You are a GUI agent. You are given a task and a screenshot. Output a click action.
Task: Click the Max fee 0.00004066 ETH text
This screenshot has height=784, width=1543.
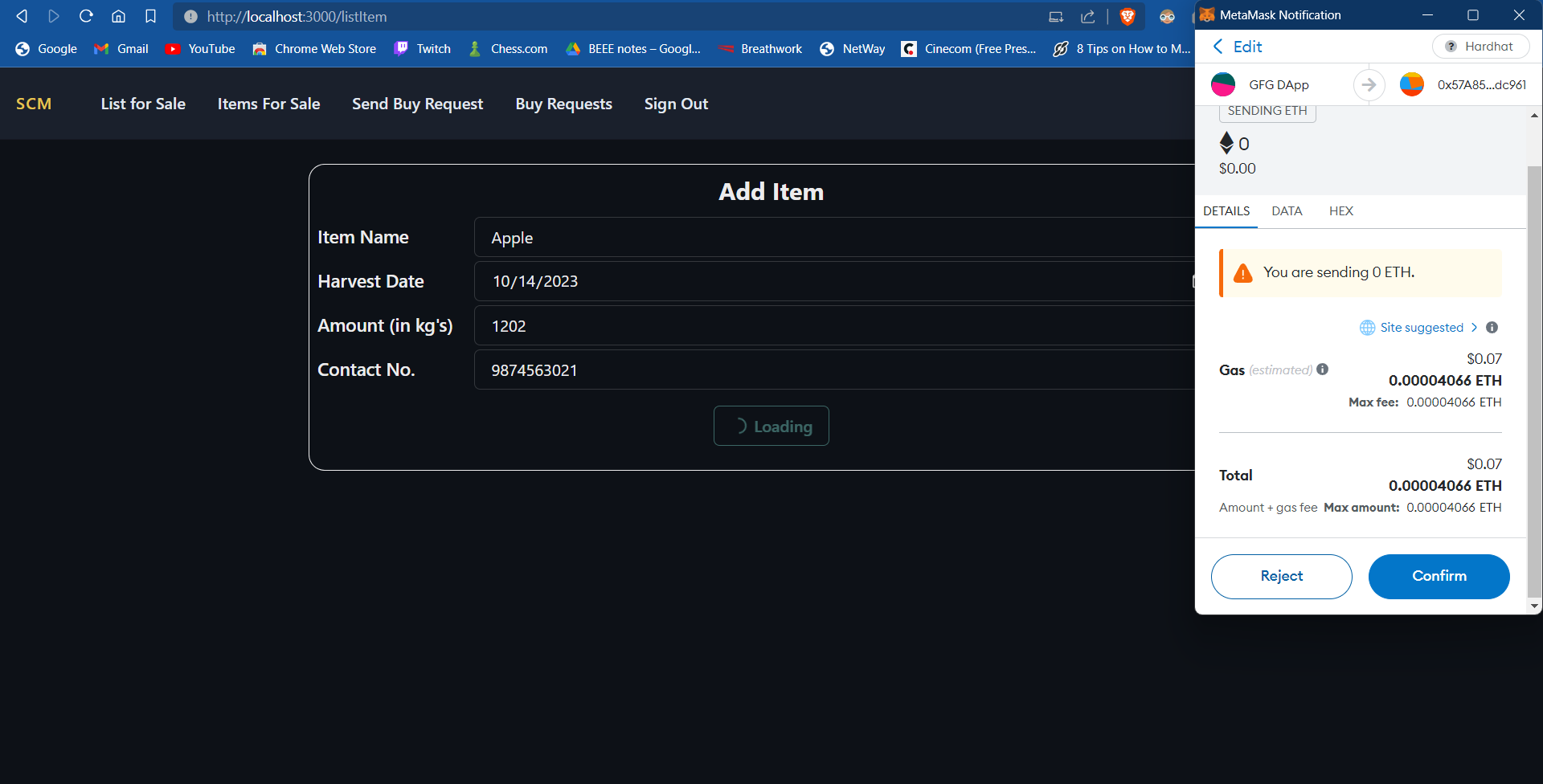(x=1425, y=402)
